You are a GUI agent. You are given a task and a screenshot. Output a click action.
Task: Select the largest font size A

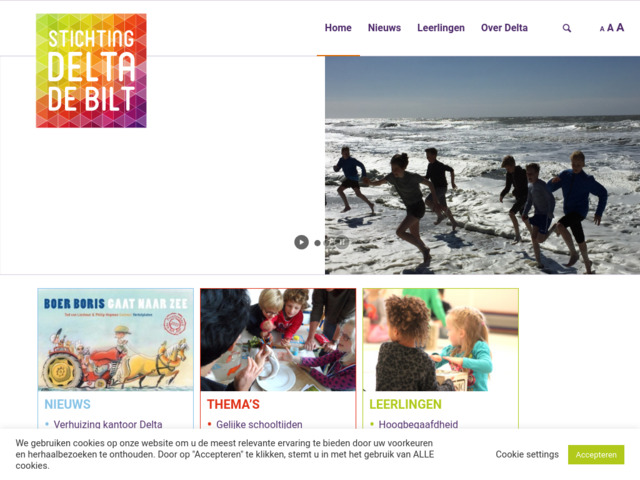pos(620,27)
